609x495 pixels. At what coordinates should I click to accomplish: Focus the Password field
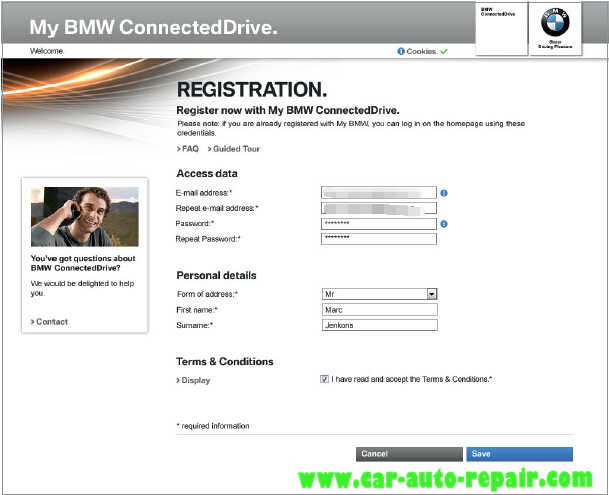pyautogui.click(x=379, y=224)
